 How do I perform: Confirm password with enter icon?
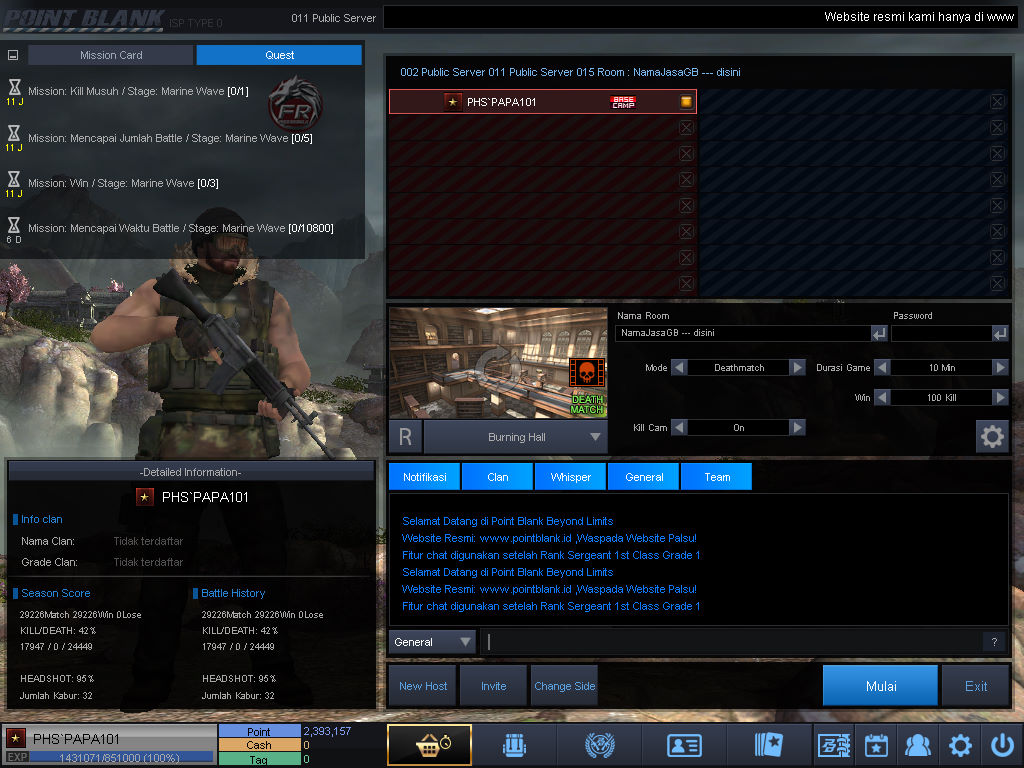click(1000, 334)
